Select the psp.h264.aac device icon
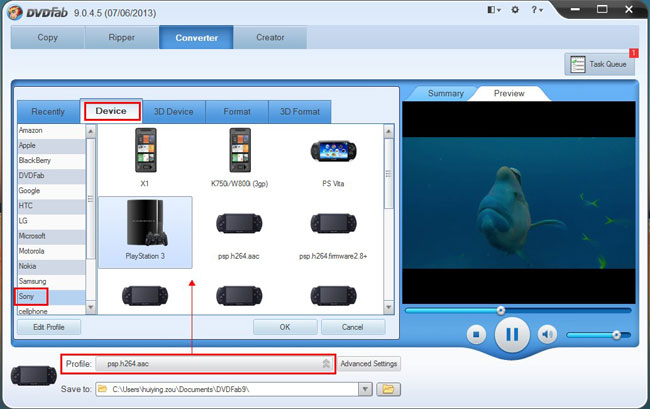This screenshot has height=409, width=650. click(239, 224)
